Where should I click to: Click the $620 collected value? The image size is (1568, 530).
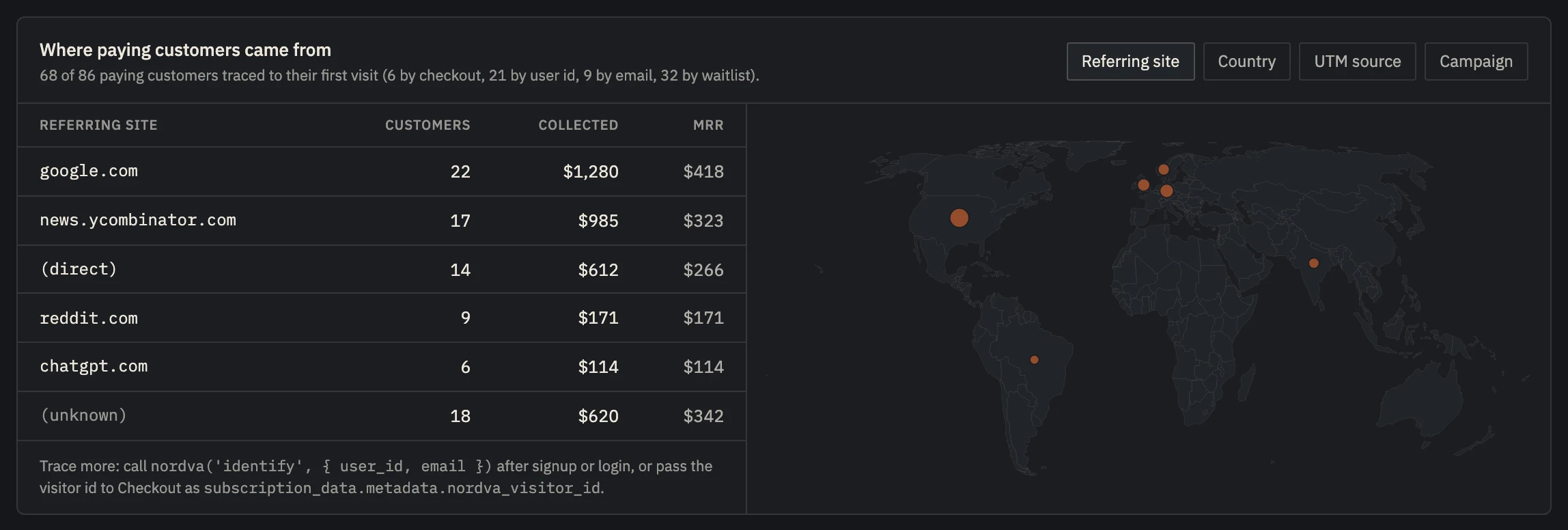tap(598, 416)
